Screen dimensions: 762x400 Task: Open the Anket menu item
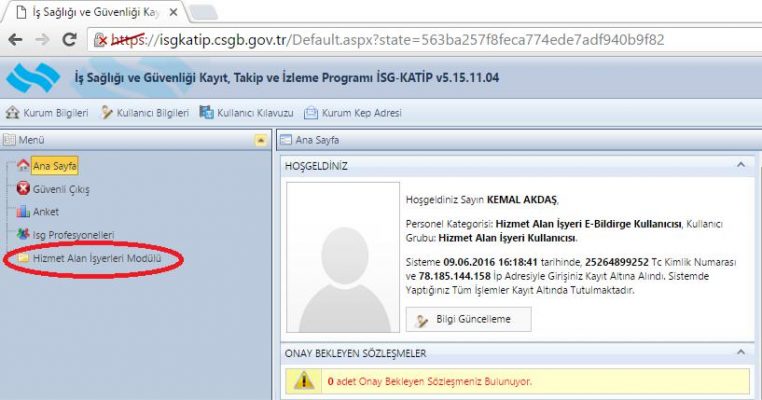click(46, 212)
